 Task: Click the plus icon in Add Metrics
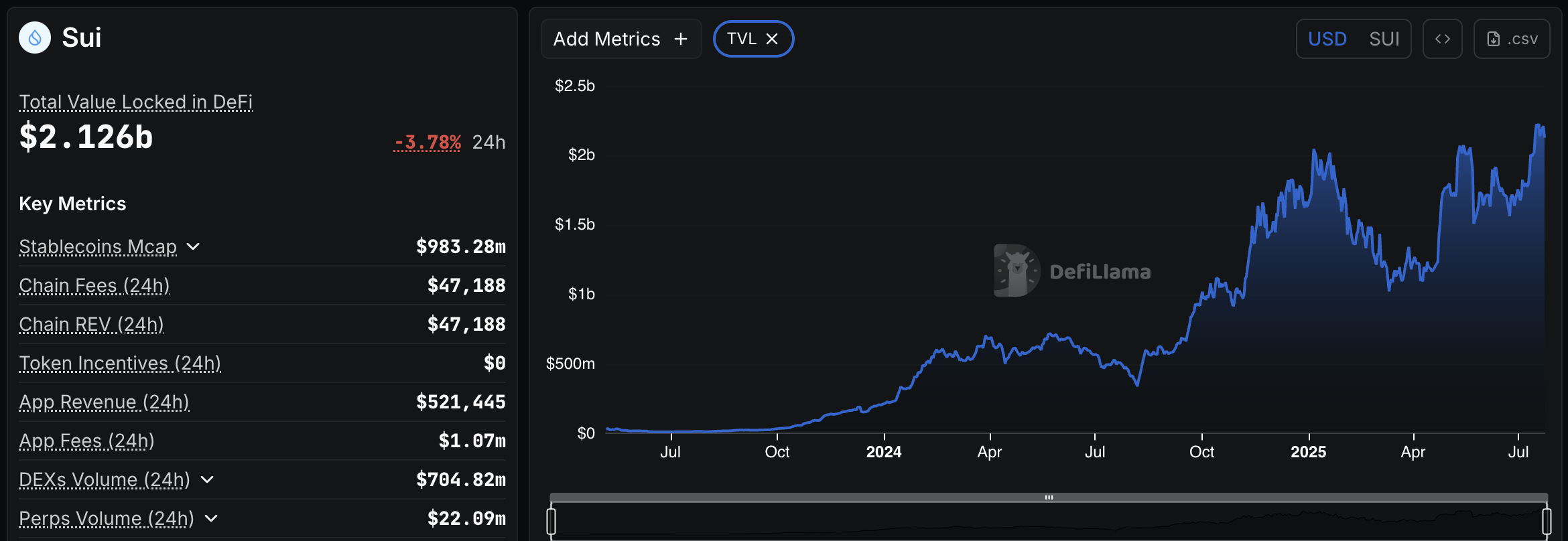point(681,40)
